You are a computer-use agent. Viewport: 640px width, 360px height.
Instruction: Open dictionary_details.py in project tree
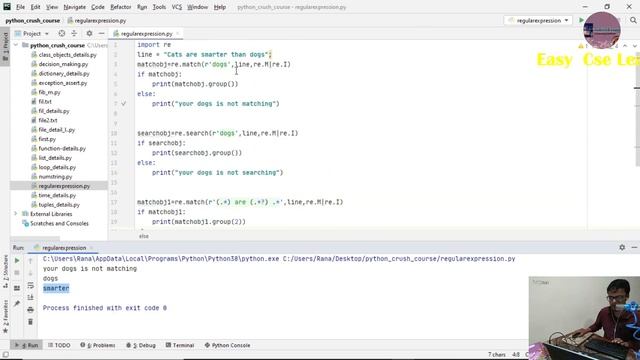pos(64,73)
